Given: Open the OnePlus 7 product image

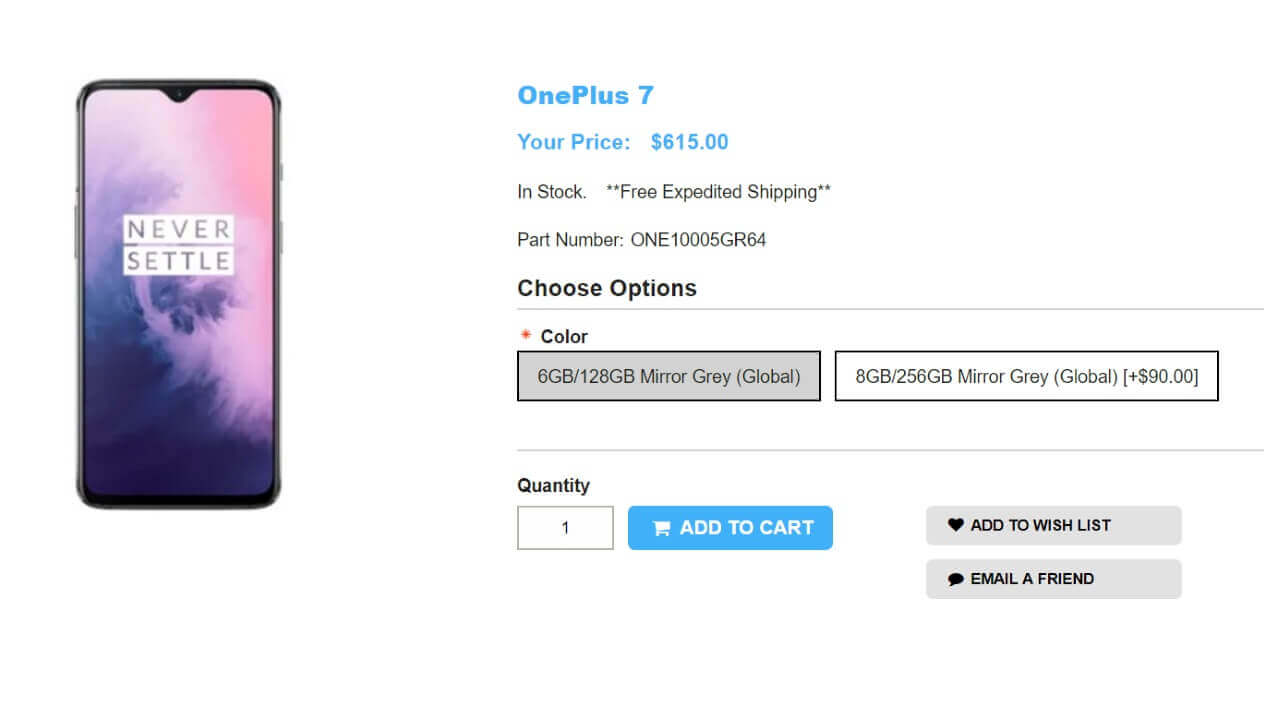Looking at the screenshot, I should click(x=179, y=294).
